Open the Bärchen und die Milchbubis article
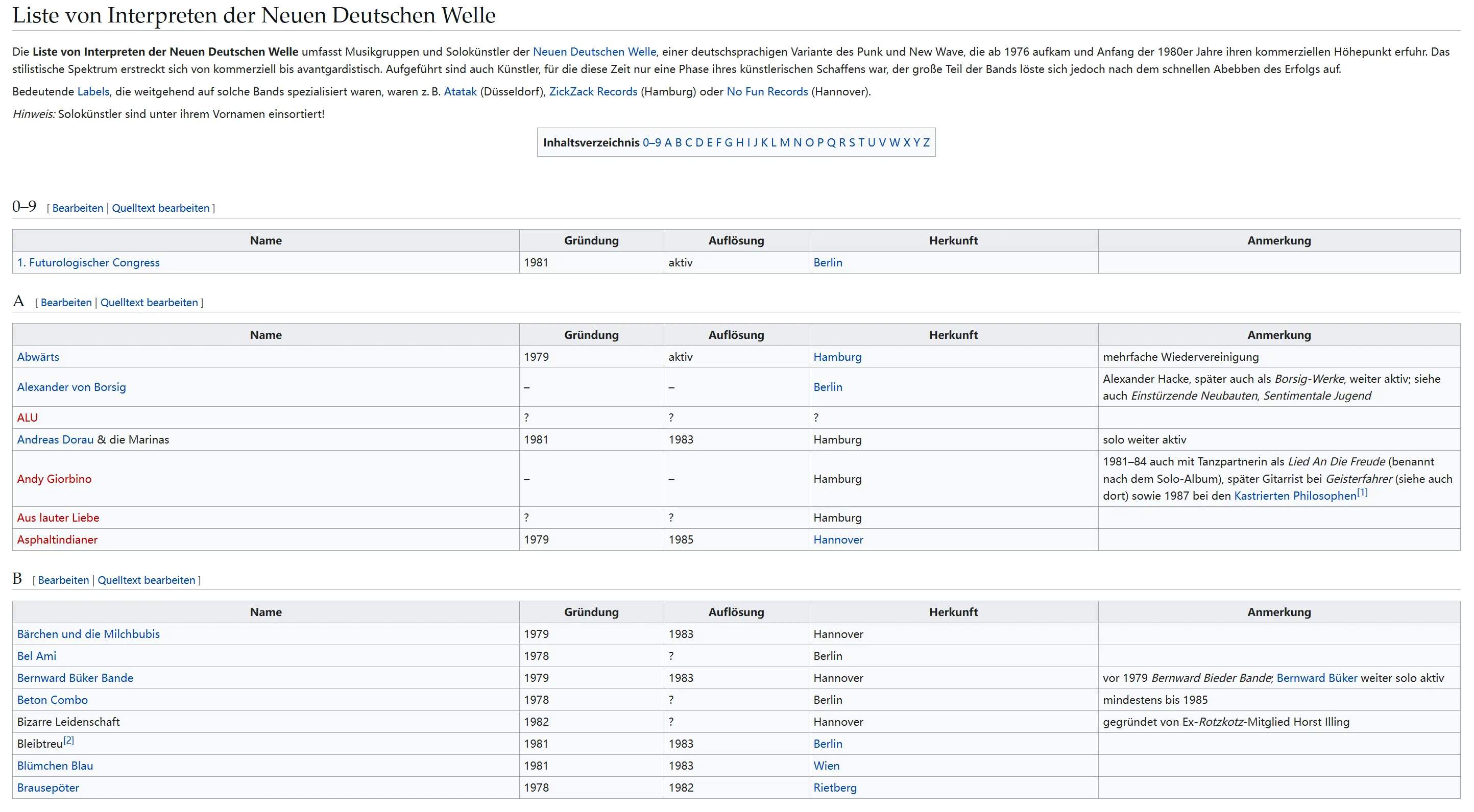Image resolution: width=1474 pixels, height=812 pixels. point(88,634)
